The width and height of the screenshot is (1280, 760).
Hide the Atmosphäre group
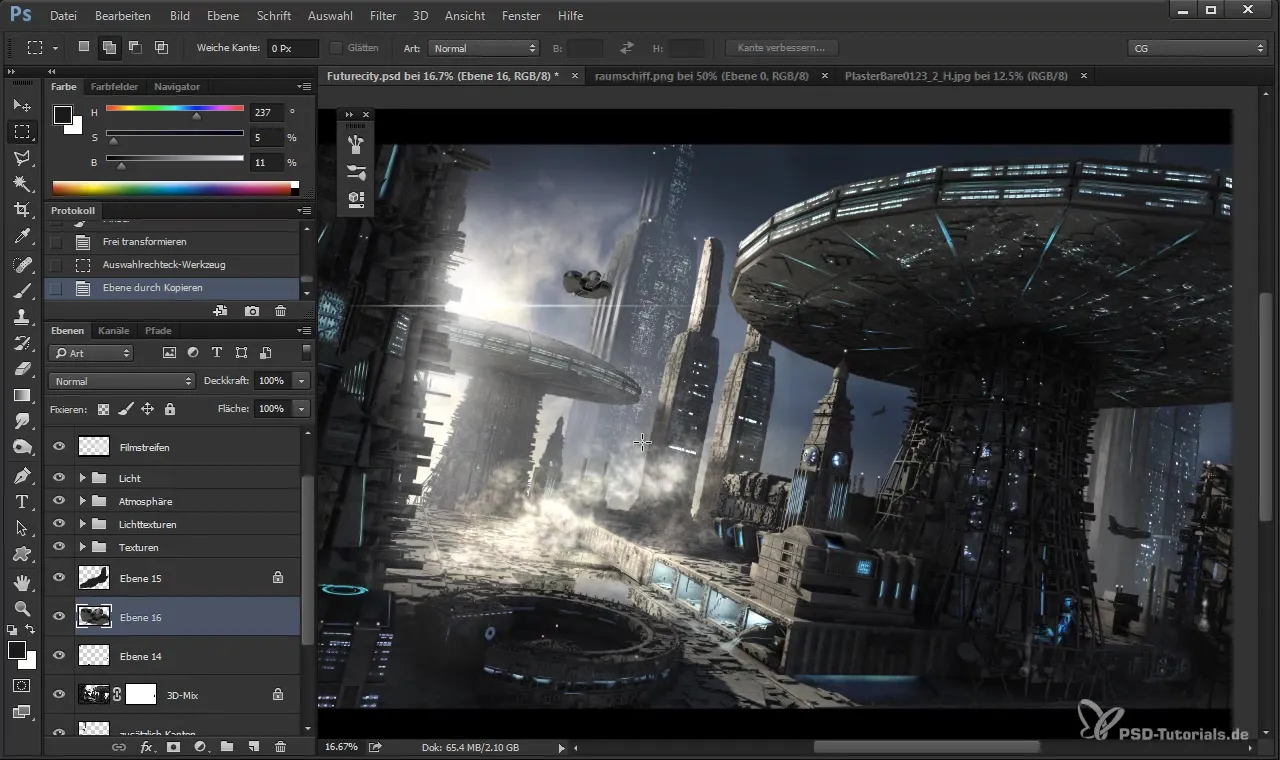(x=59, y=501)
